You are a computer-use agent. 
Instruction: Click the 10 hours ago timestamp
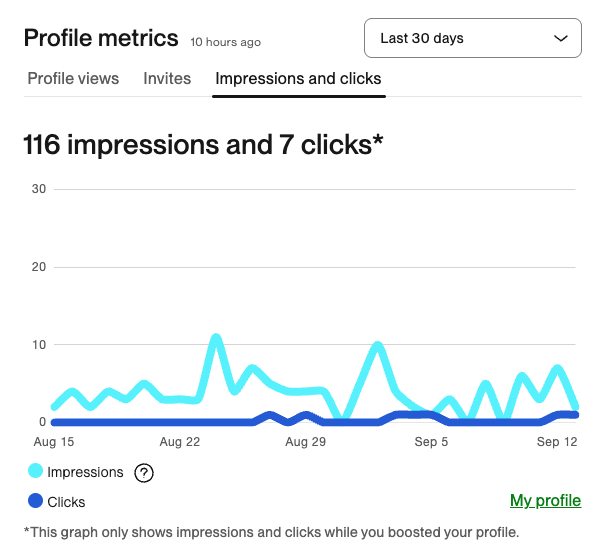click(x=225, y=43)
